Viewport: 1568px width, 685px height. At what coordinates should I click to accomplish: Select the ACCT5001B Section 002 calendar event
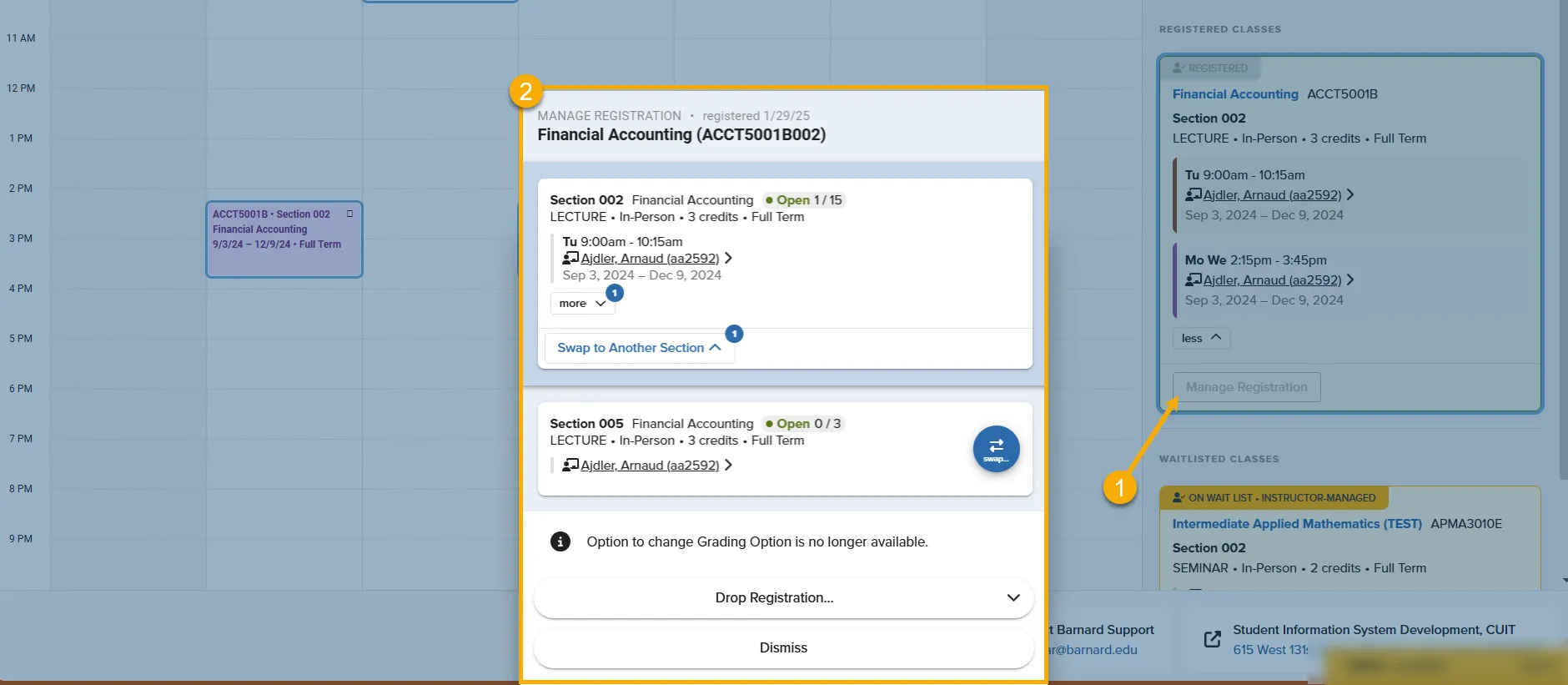click(284, 239)
